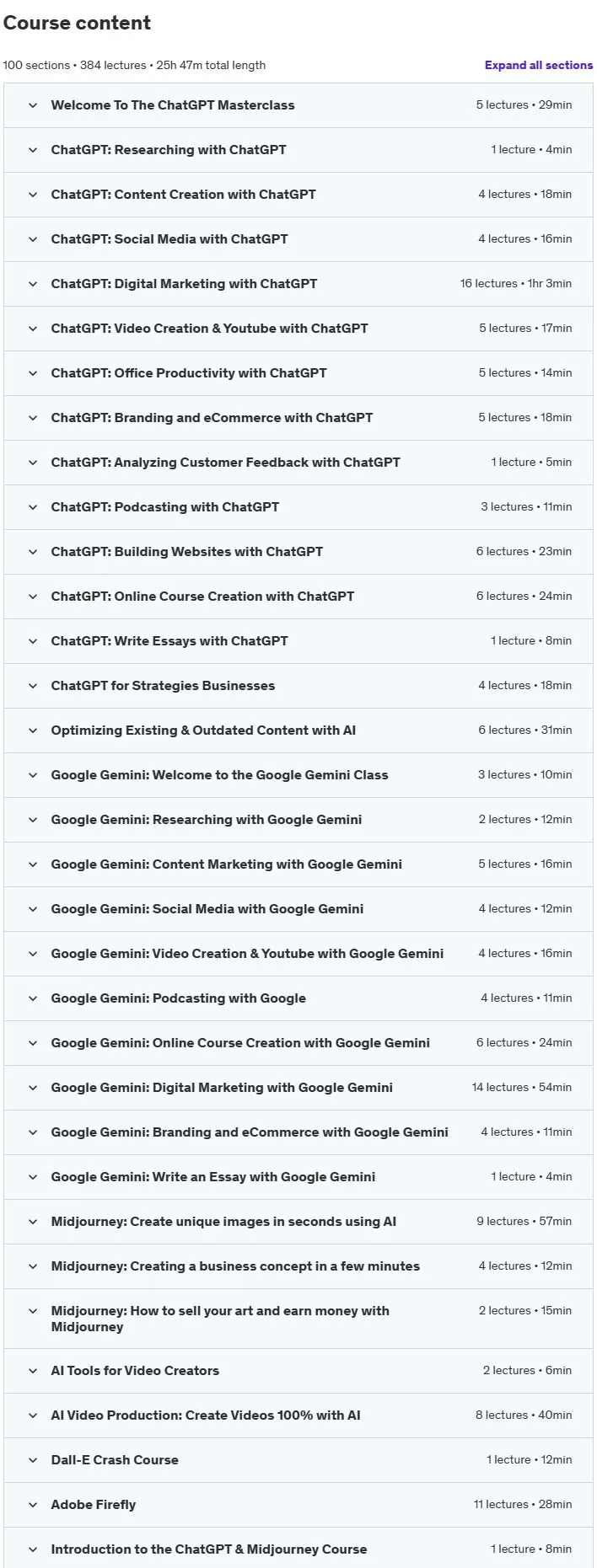Click chevron beside ChatGPT: Researching with ChatGPT
Screen dimensions: 597x1568
point(33,150)
